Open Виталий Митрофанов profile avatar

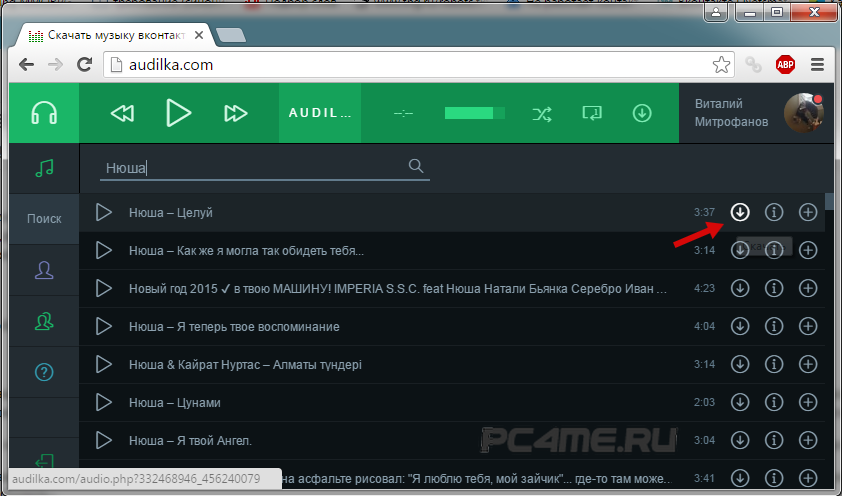click(803, 113)
